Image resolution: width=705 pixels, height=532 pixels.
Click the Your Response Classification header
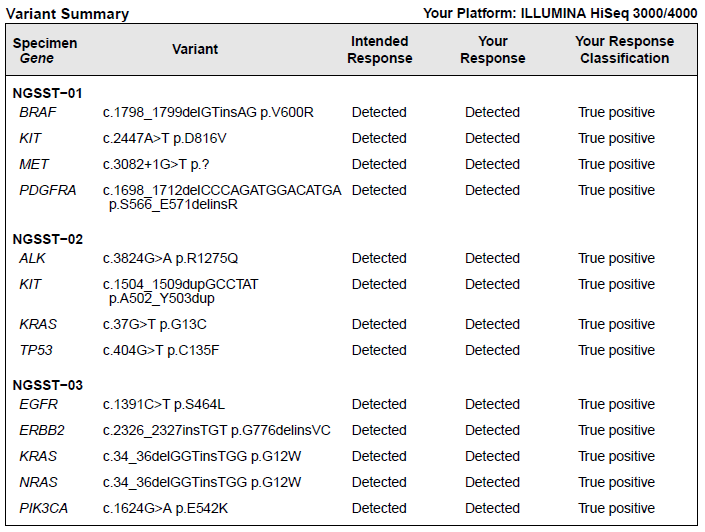[x=624, y=50]
